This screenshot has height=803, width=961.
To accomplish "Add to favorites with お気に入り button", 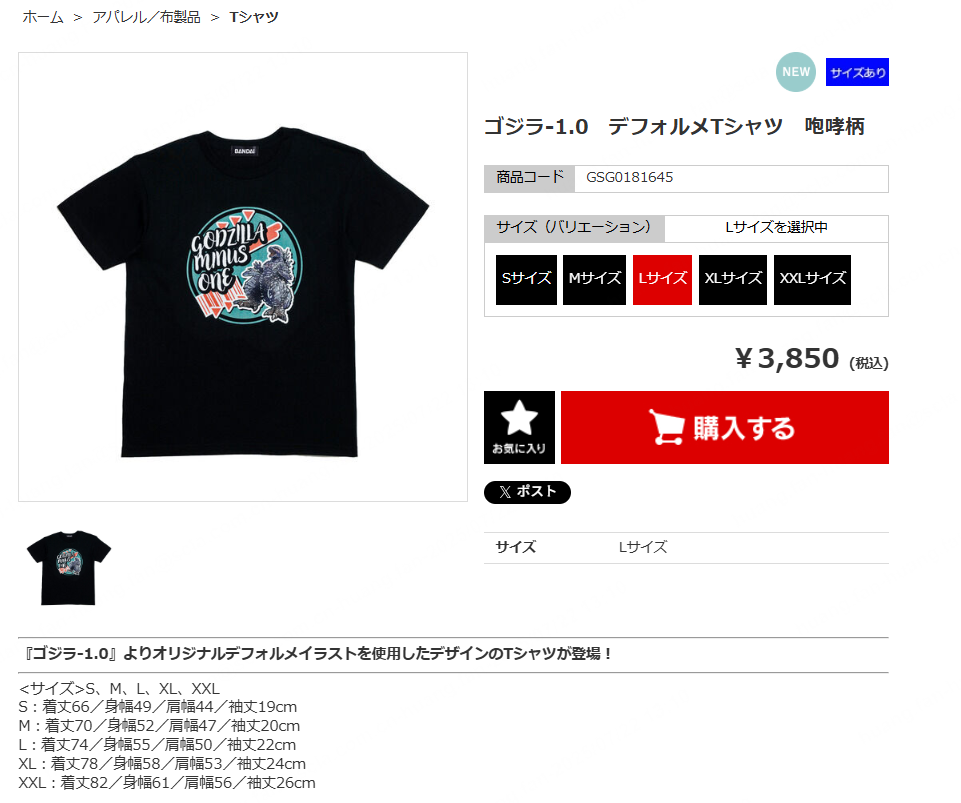I will pos(519,427).
